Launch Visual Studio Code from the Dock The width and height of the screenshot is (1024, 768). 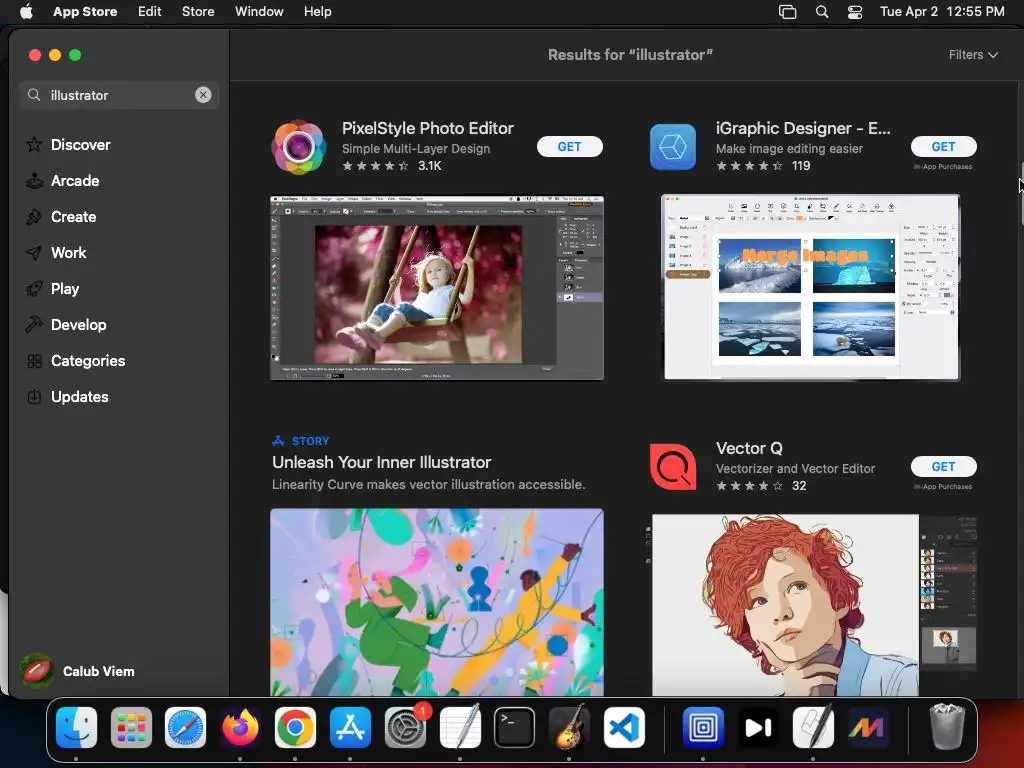tap(624, 728)
